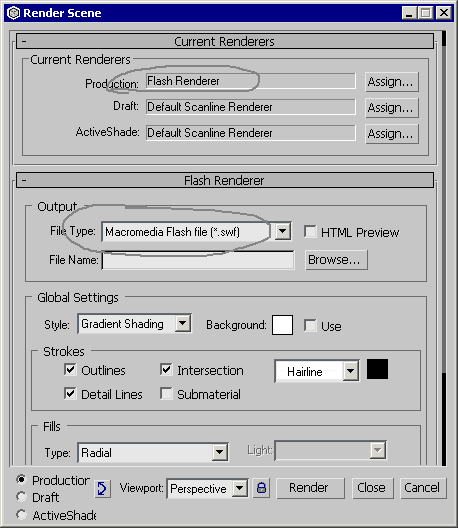The height and width of the screenshot is (528, 458).
Task: Select the ActiveShade radio button
Action: pyautogui.click(x=21, y=515)
